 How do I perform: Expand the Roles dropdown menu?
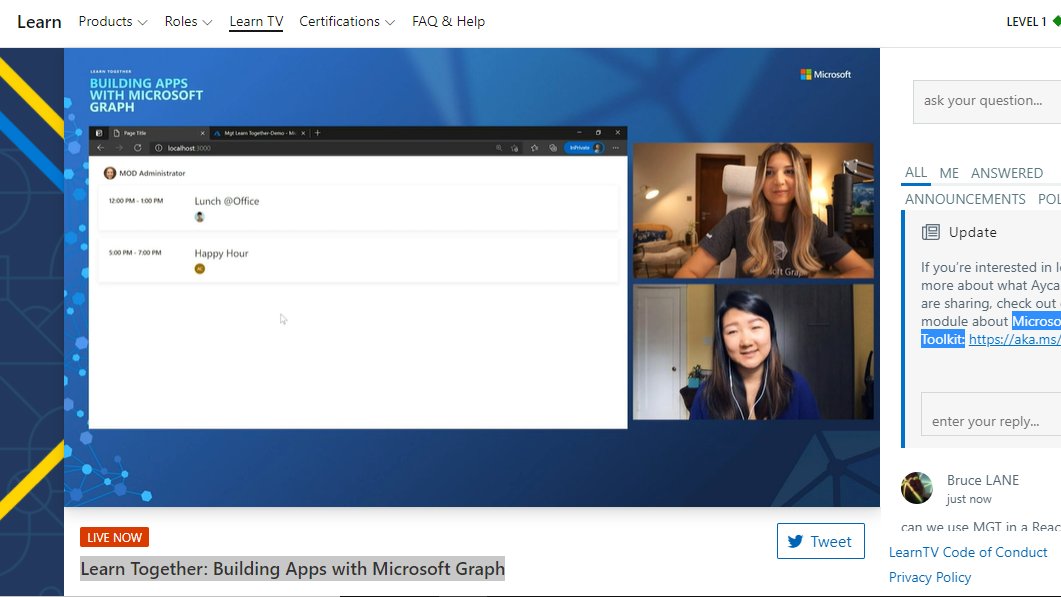tap(188, 22)
